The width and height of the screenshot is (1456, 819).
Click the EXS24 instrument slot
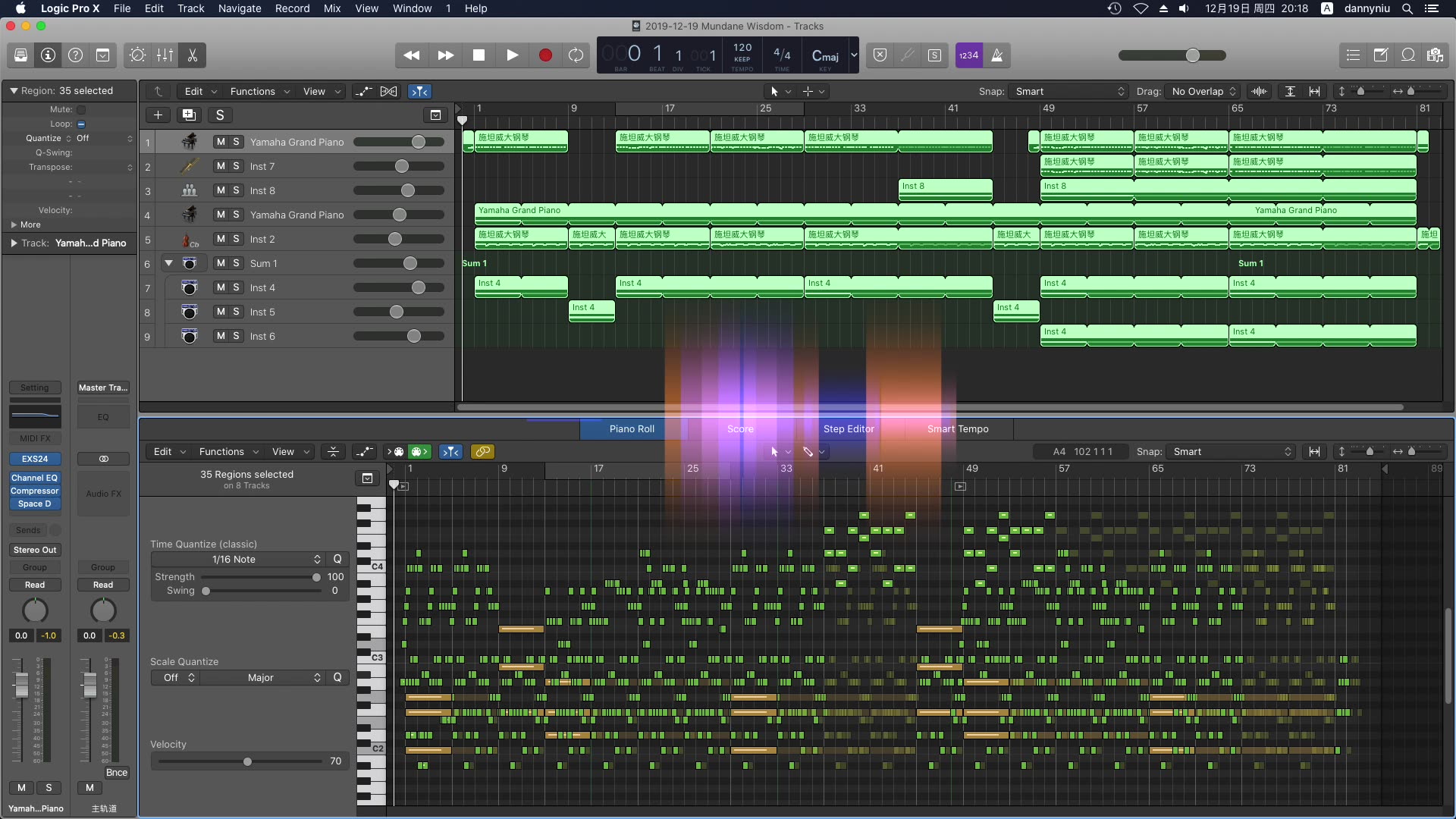click(x=35, y=459)
